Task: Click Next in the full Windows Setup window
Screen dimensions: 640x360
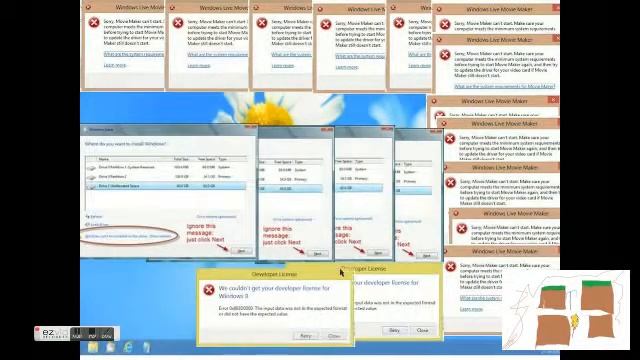Action: coord(241,251)
